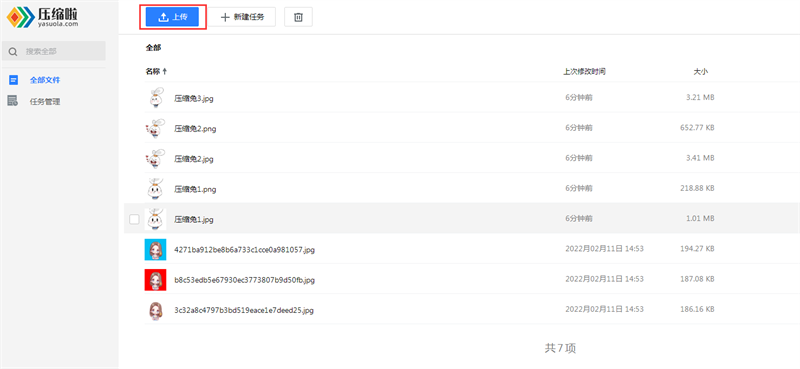
Task: Open thumbnail of 压缩兔2.jpg
Action: 155,158
